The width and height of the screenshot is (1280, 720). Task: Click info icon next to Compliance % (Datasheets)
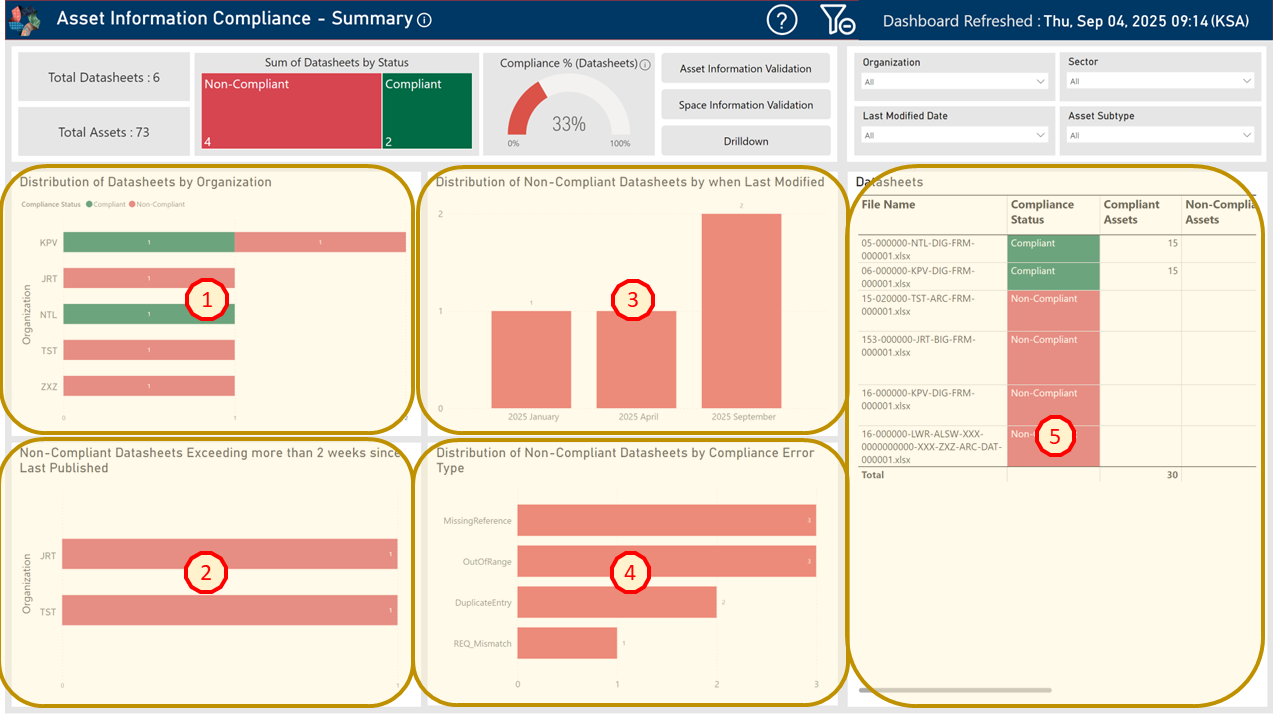(x=645, y=65)
